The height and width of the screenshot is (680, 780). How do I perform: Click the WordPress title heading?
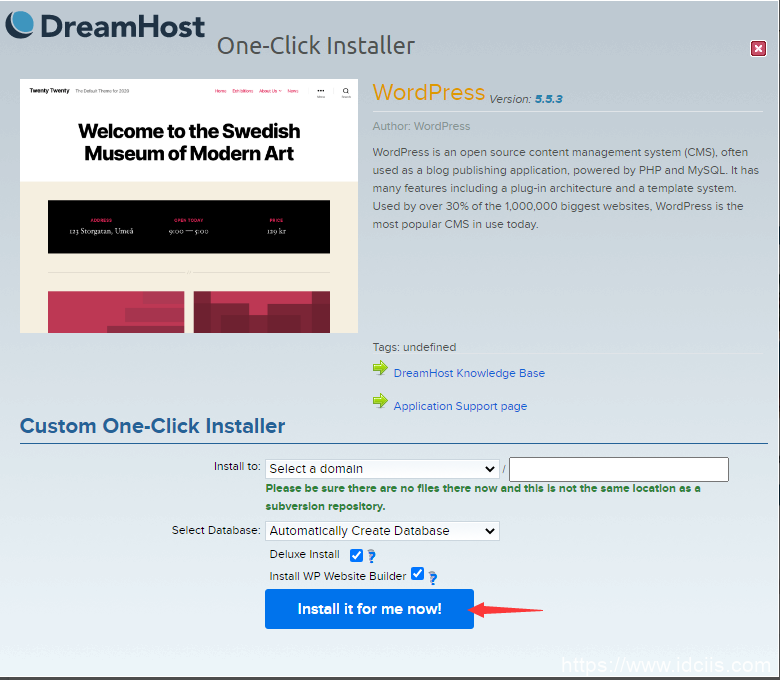pyautogui.click(x=428, y=93)
